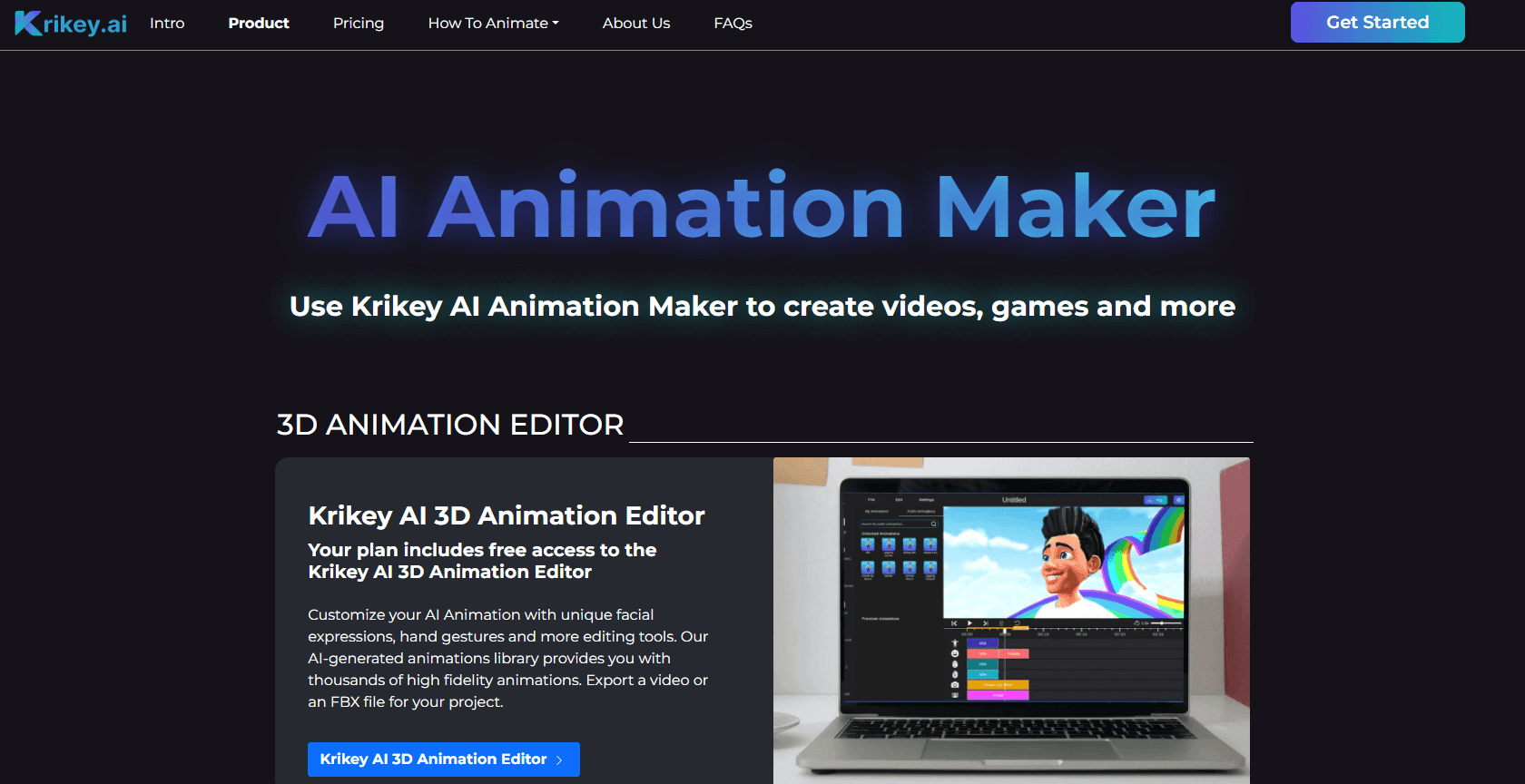The height and width of the screenshot is (784, 1525).
Task: Navigate to FAQs
Action: coord(733,24)
